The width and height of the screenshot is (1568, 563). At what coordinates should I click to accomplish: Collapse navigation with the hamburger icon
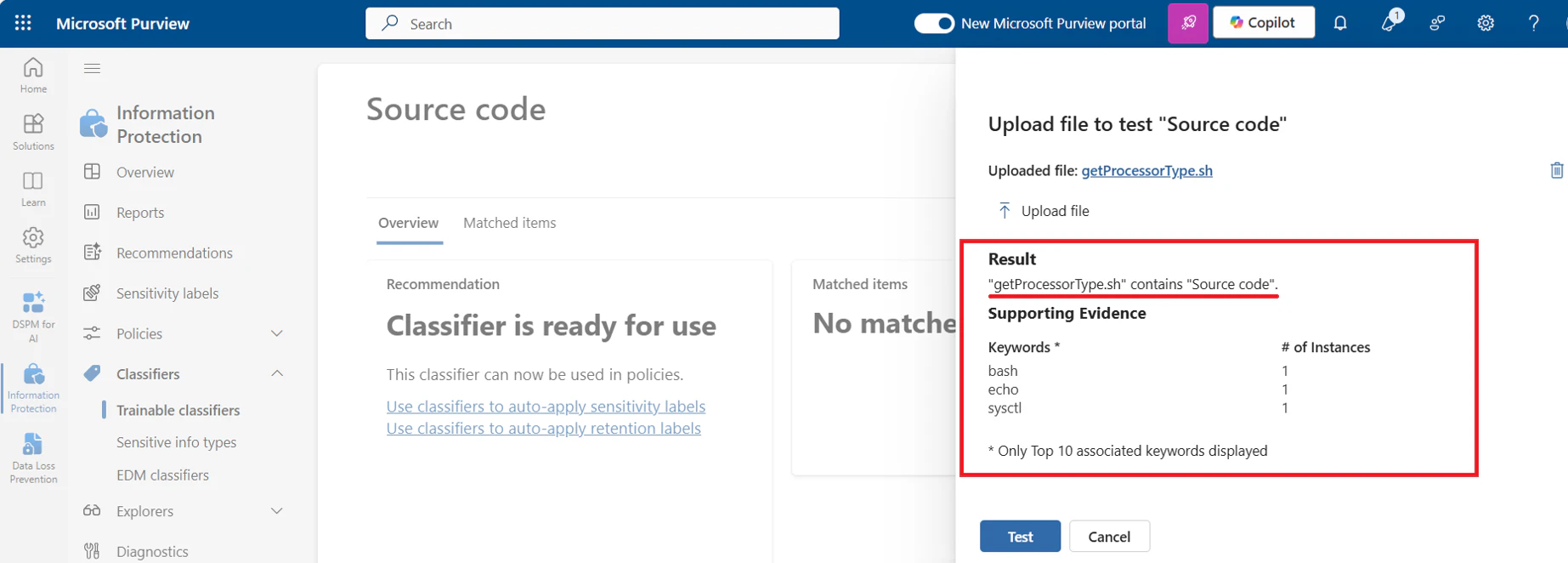click(x=92, y=68)
